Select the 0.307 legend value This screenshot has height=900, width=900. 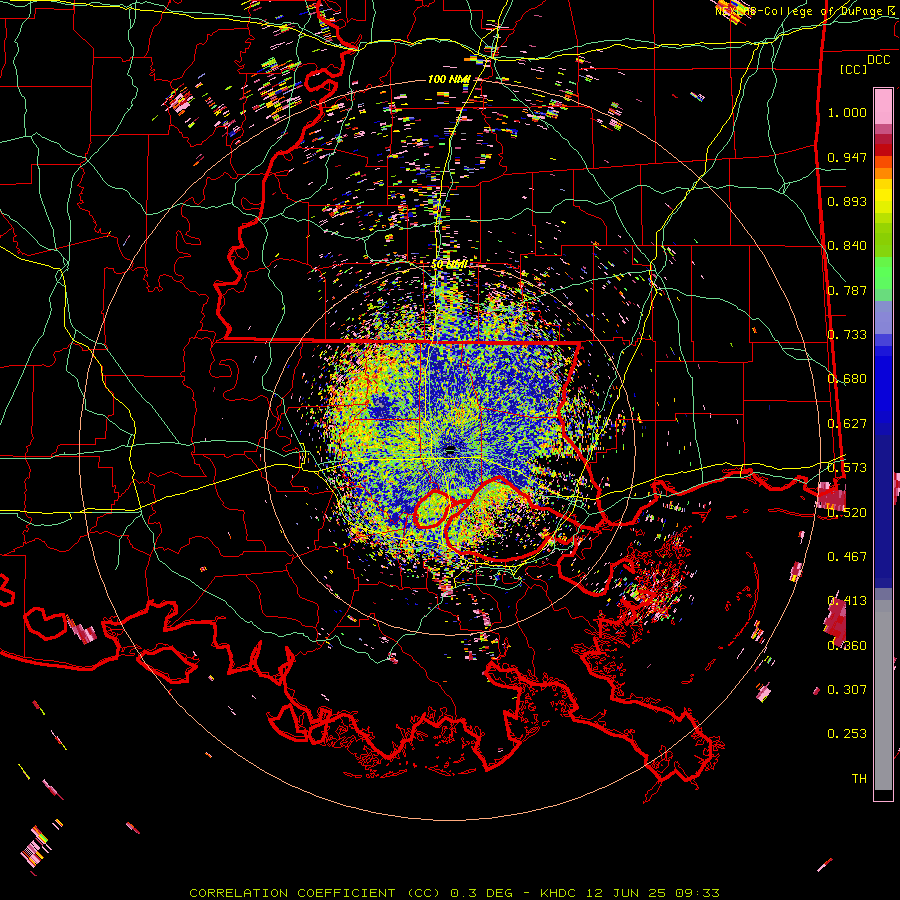pos(847,689)
